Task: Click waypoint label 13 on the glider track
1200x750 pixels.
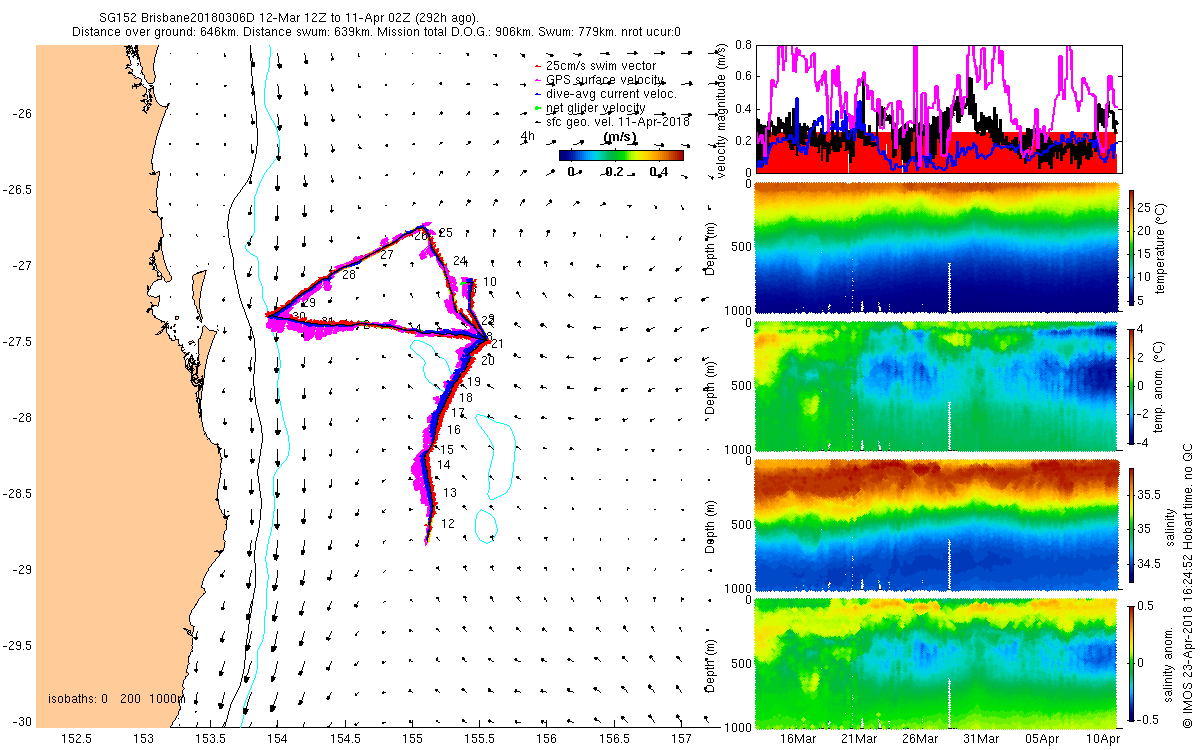Action: [x=450, y=493]
